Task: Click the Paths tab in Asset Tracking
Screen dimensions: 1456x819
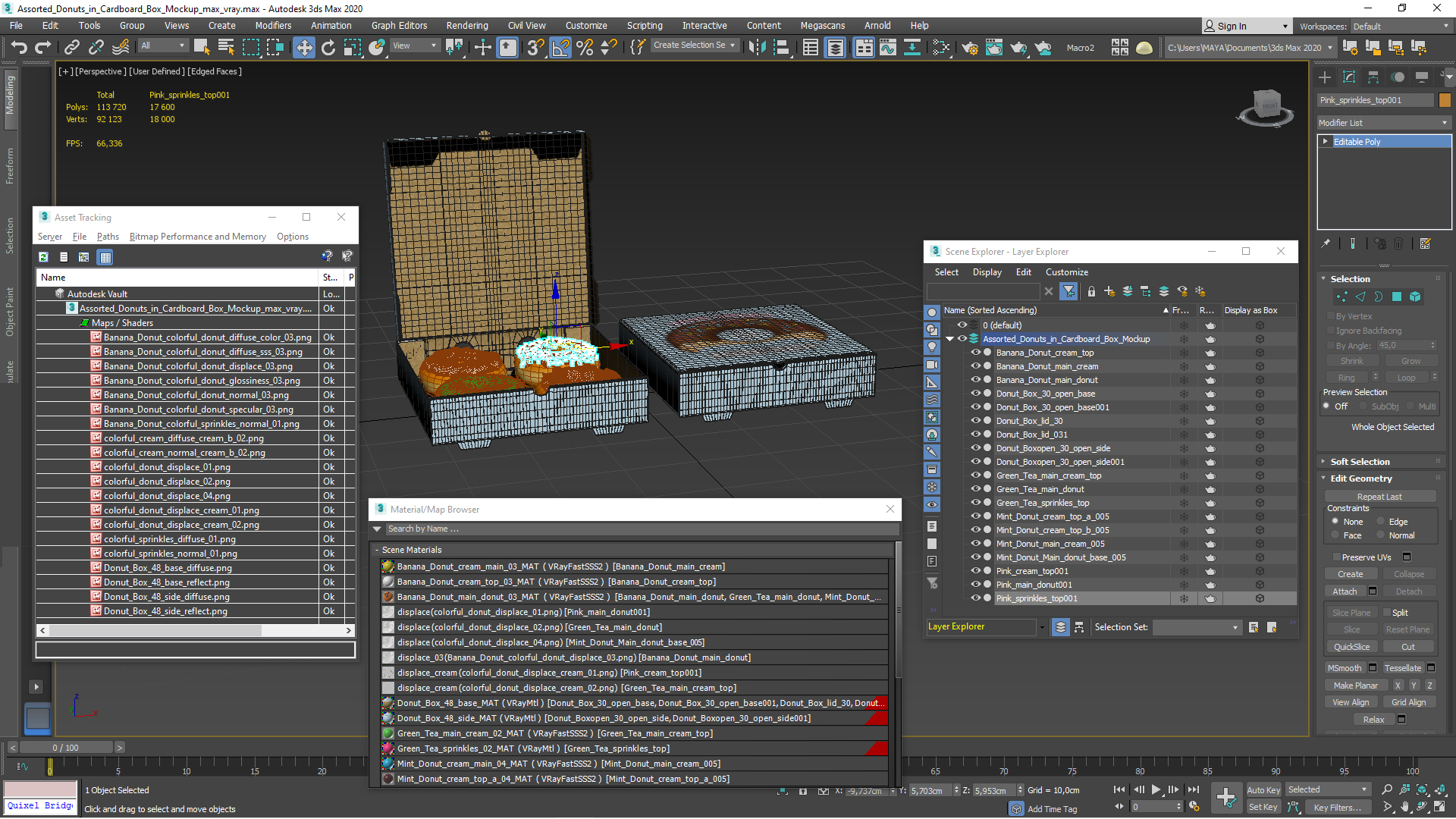Action: [106, 236]
